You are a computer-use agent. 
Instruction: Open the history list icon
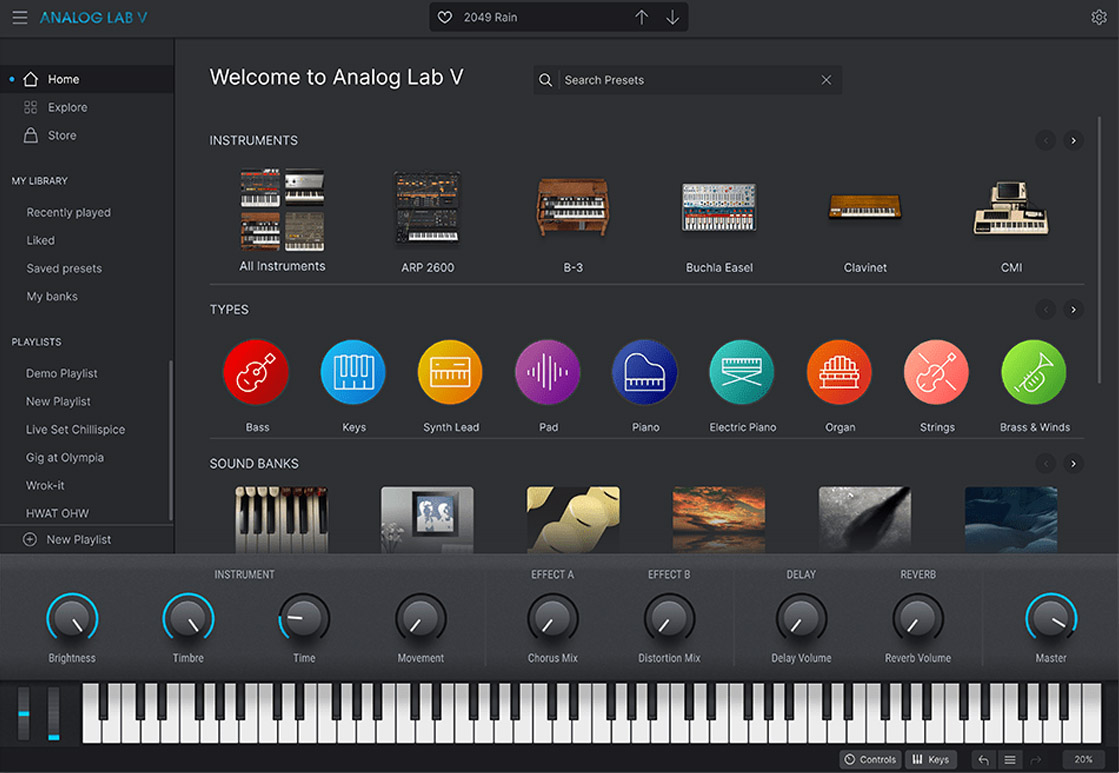1010,760
